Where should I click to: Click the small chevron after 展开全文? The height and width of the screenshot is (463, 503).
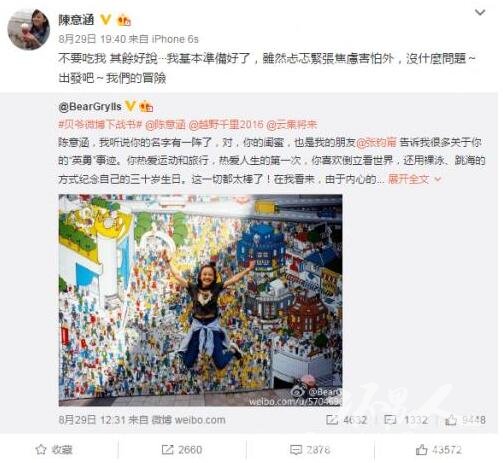[x=438, y=179]
